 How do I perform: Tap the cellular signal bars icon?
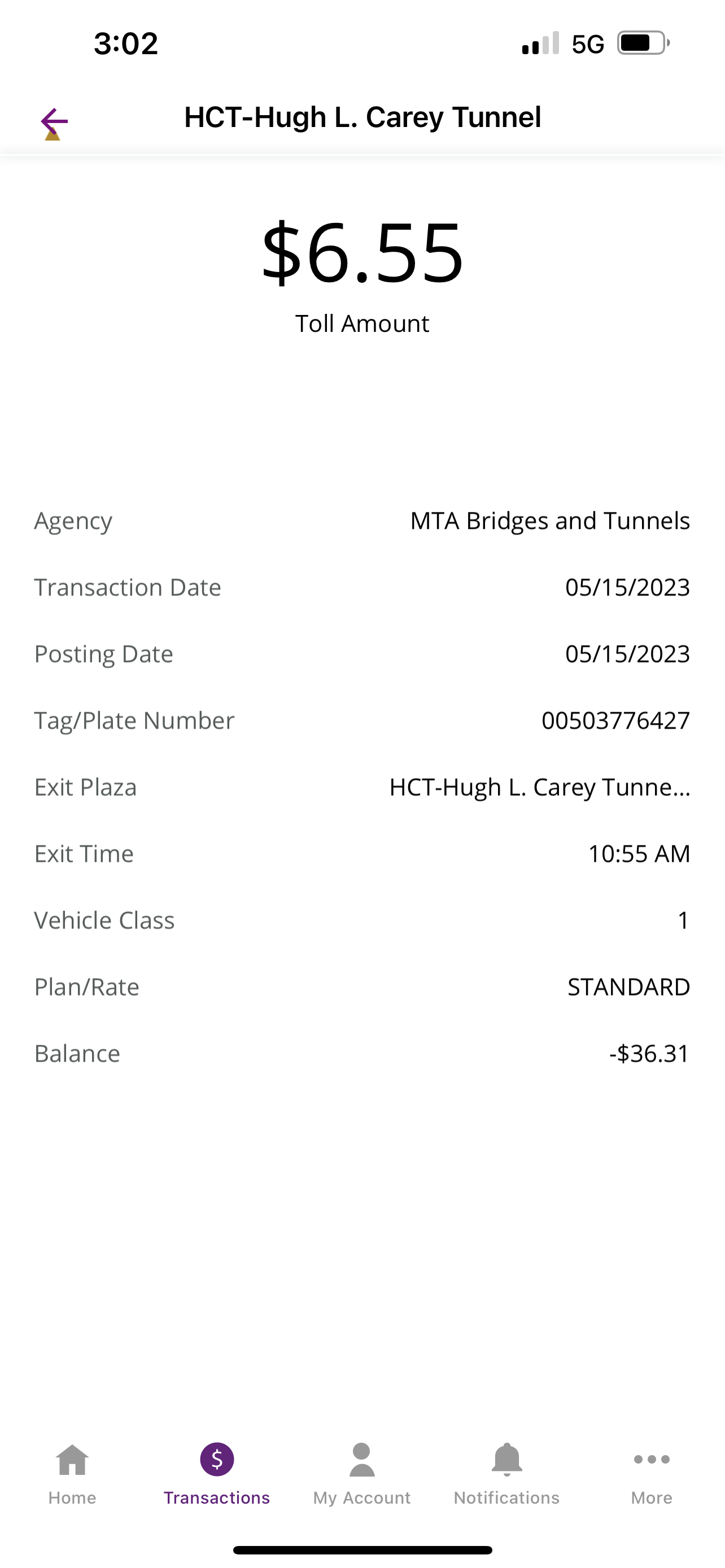[540, 43]
